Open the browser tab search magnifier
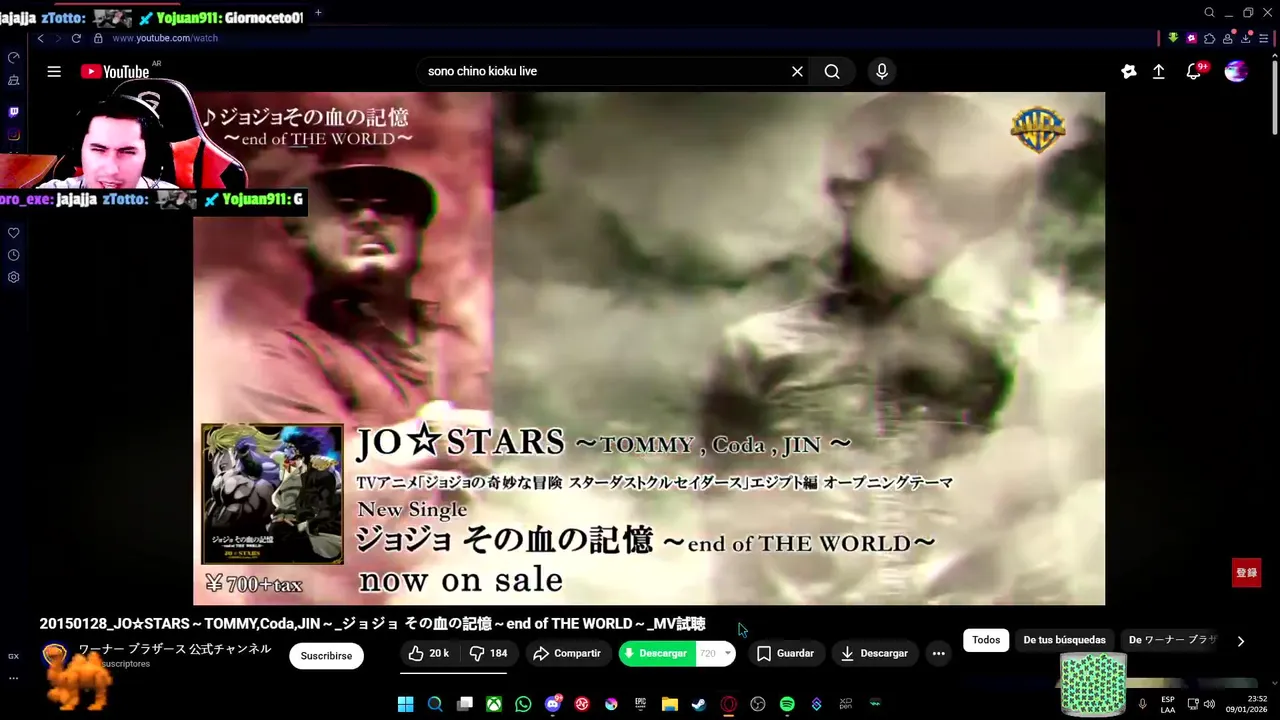The width and height of the screenshot is (1280, 720). click(x=1209, y=13)
